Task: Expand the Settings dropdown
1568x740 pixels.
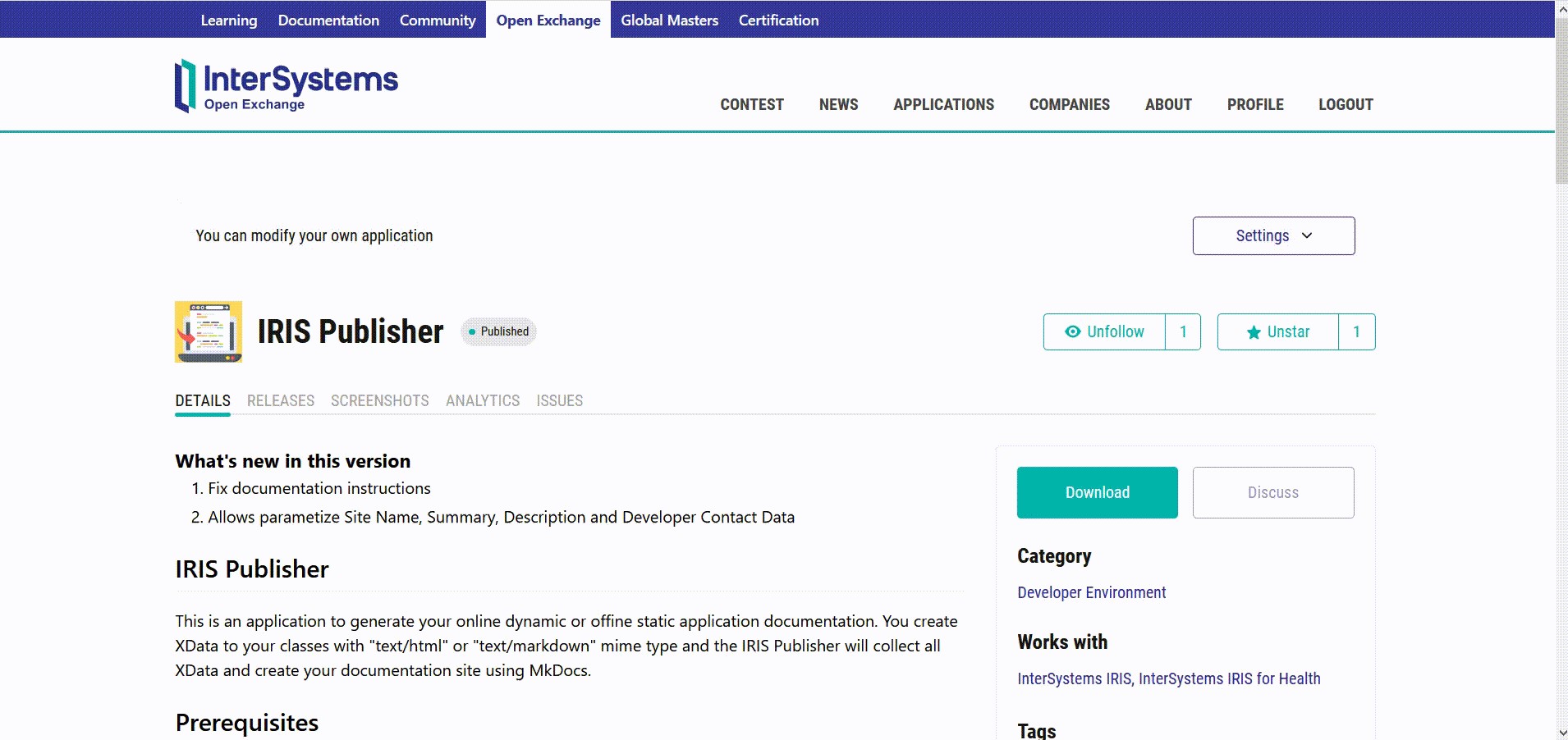Action: click(x=1263, y=235)
